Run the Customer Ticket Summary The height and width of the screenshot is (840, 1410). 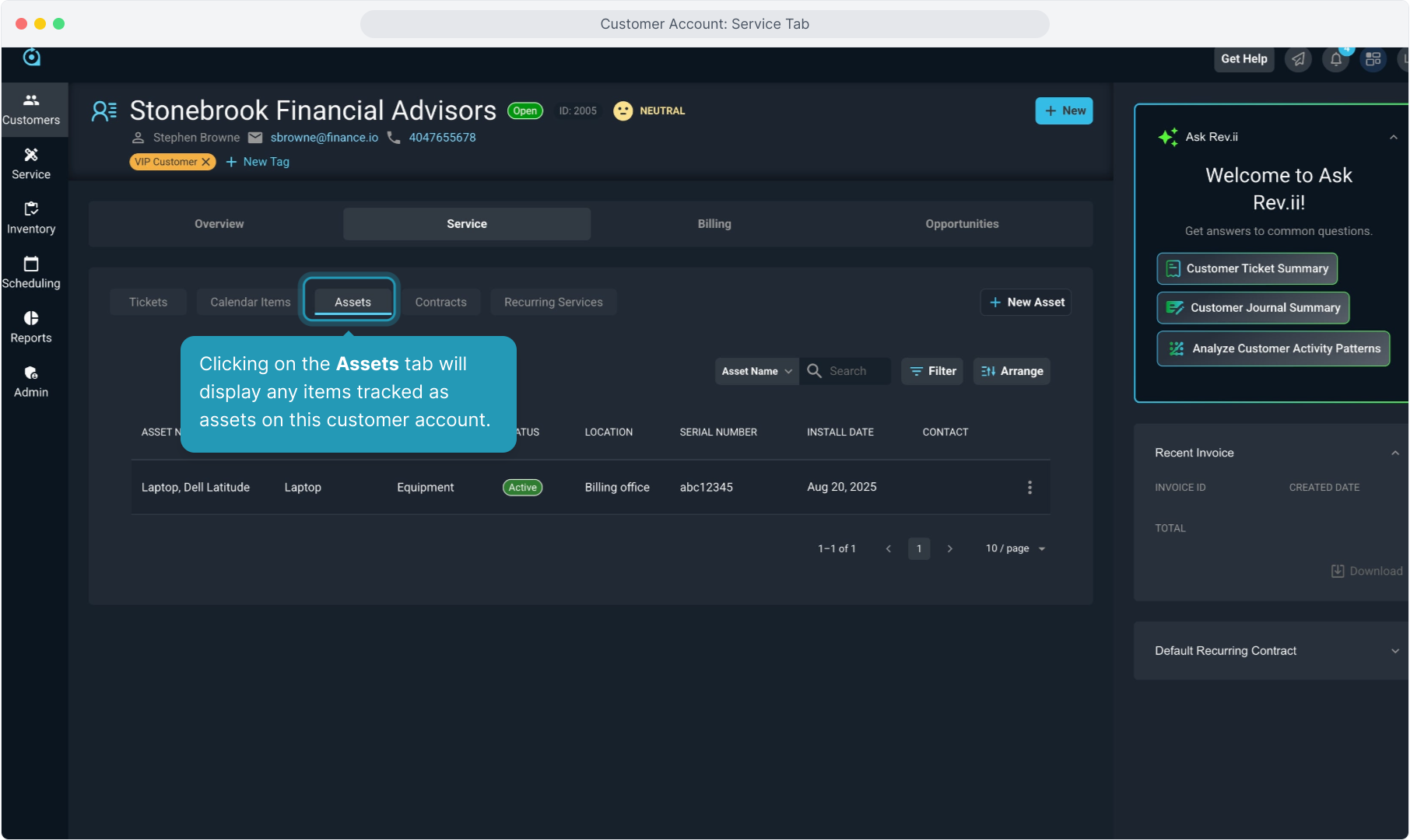pyautogui.click(x=1247, y=268)
